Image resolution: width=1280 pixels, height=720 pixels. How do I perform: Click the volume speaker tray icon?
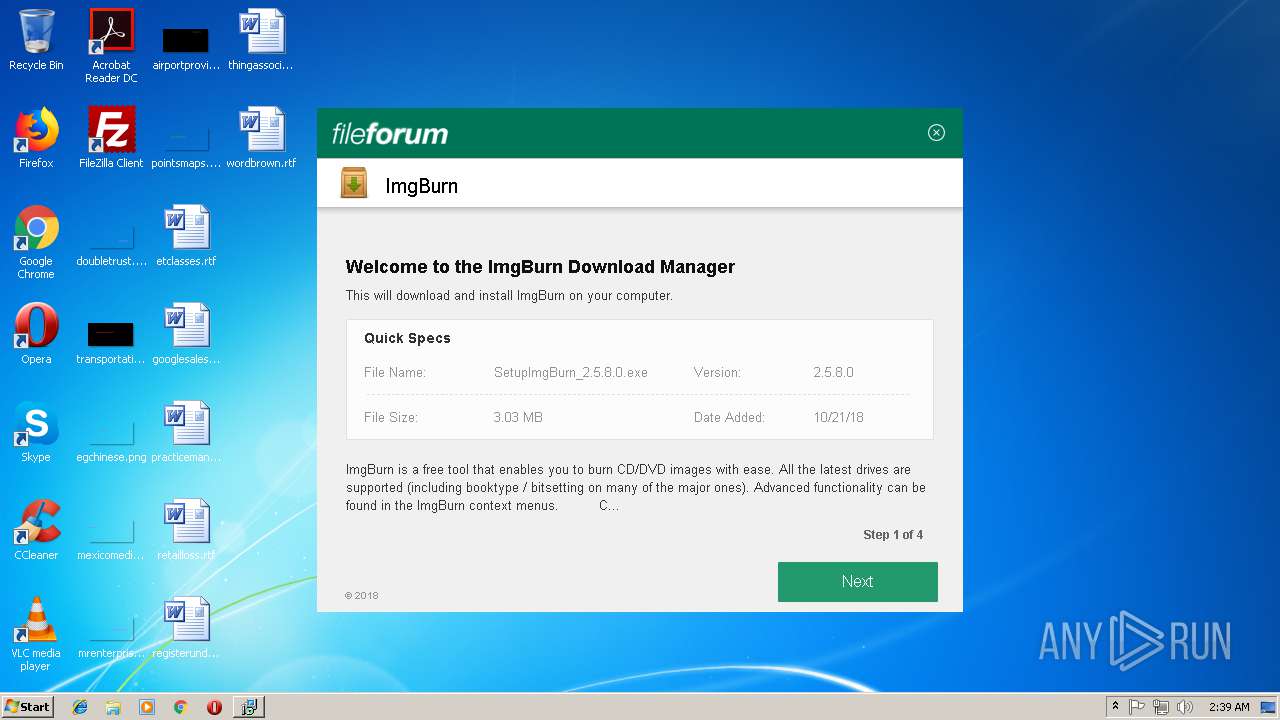(x=1185, y=707)
